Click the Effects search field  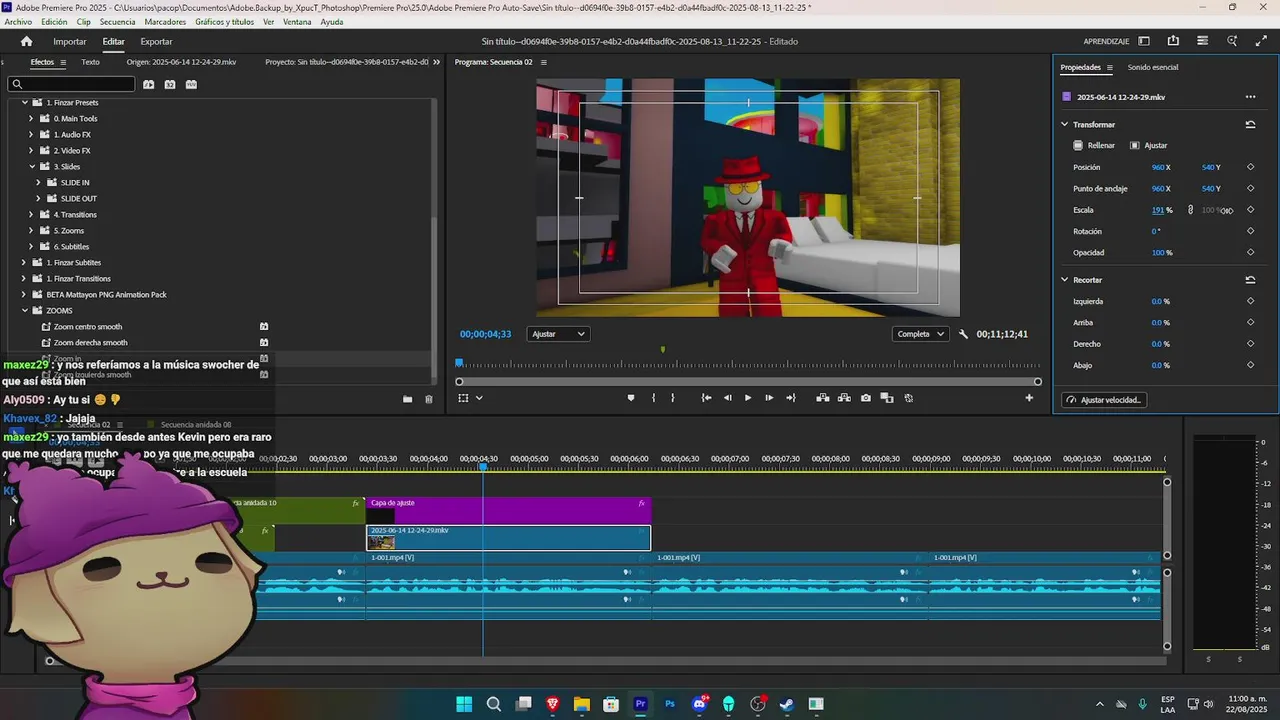click(70, 84)
